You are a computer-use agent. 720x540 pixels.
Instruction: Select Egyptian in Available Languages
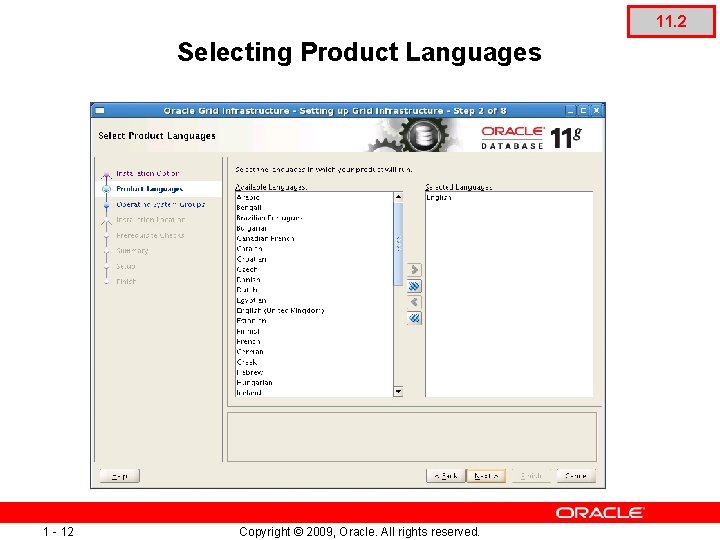tap(314, 300)
